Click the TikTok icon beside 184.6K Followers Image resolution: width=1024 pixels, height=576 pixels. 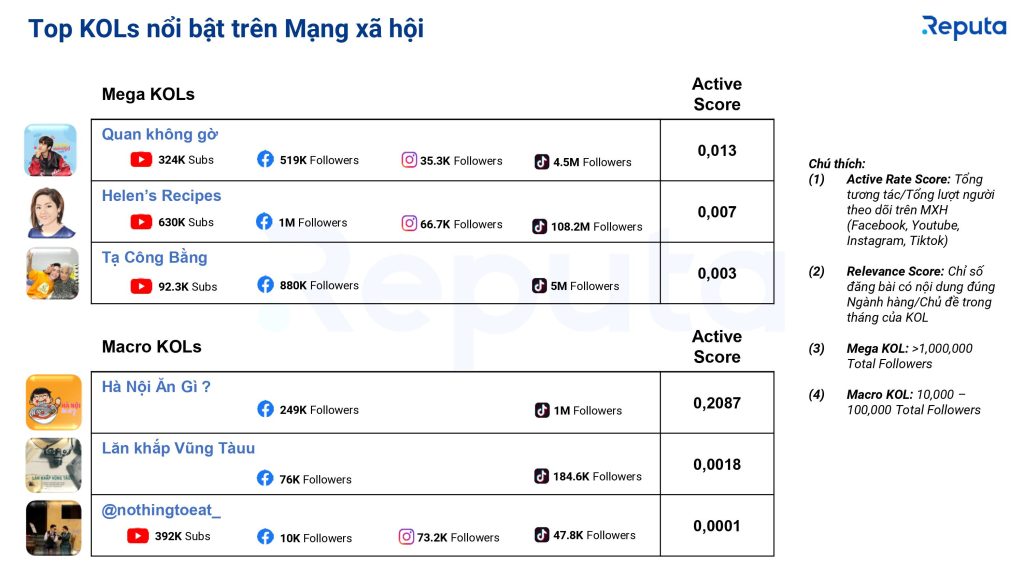click(x=542, y=476)
